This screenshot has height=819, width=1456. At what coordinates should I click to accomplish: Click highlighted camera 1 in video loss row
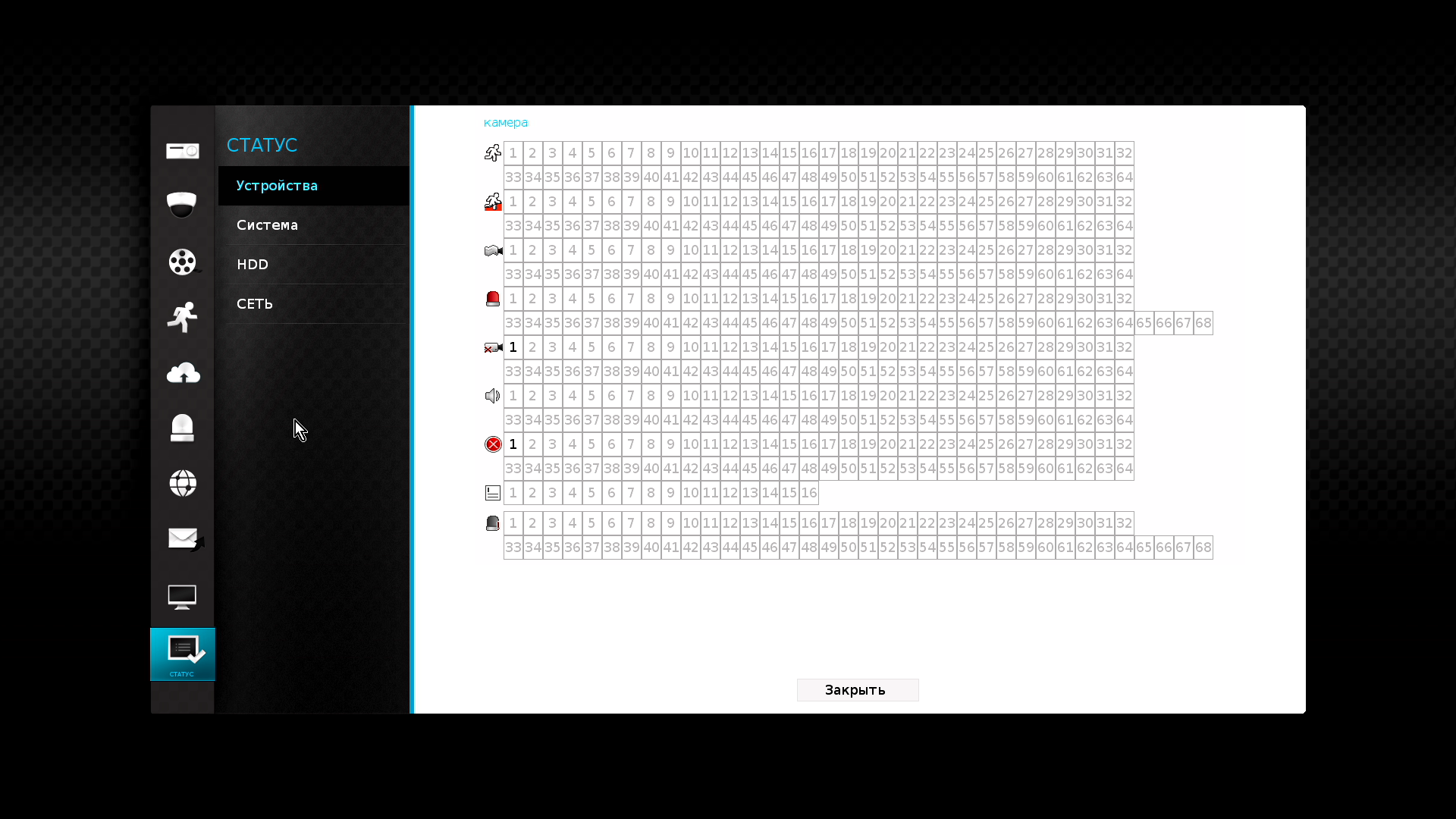[x=513, y=347]
